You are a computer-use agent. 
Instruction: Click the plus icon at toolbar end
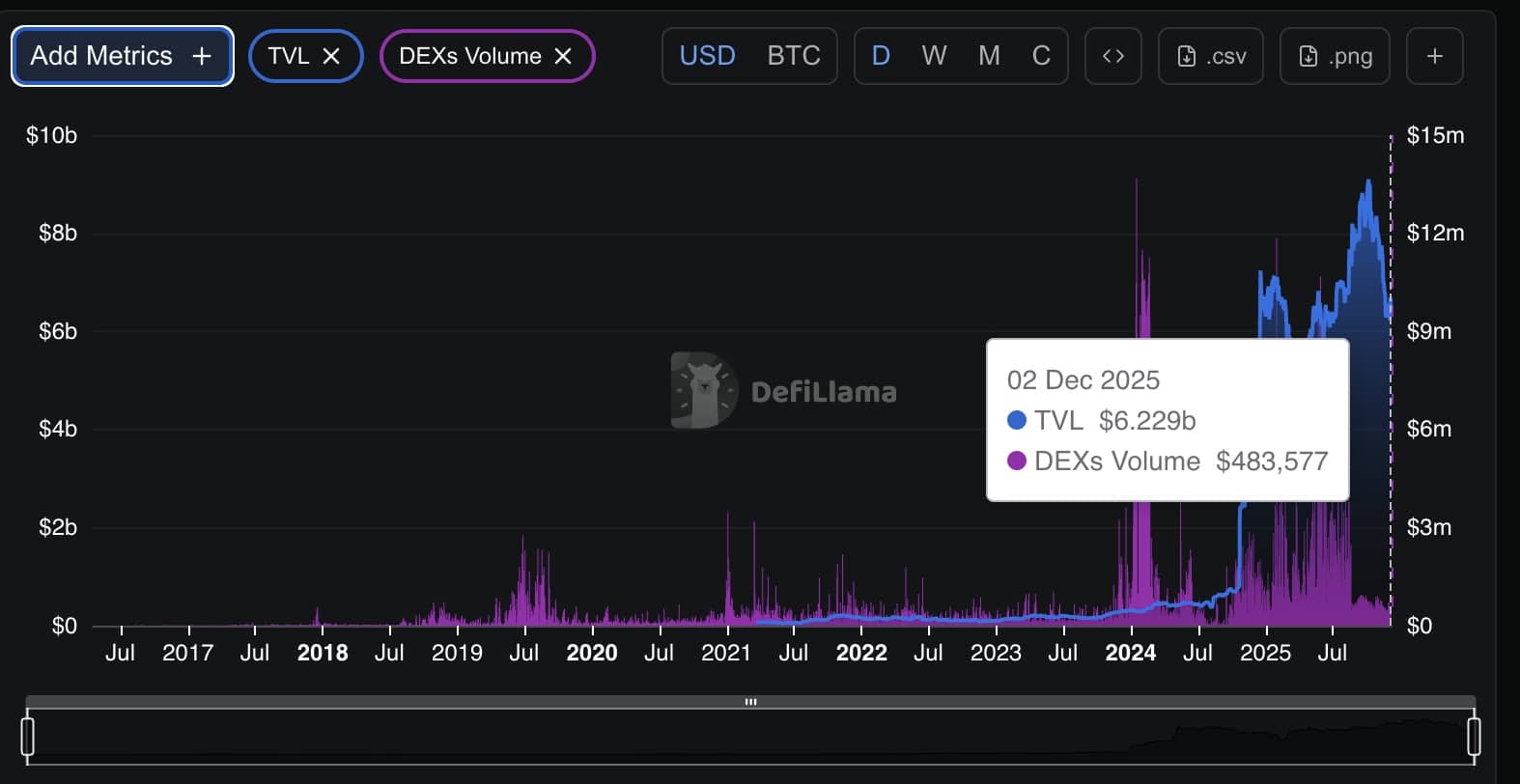coord(1434,56)
